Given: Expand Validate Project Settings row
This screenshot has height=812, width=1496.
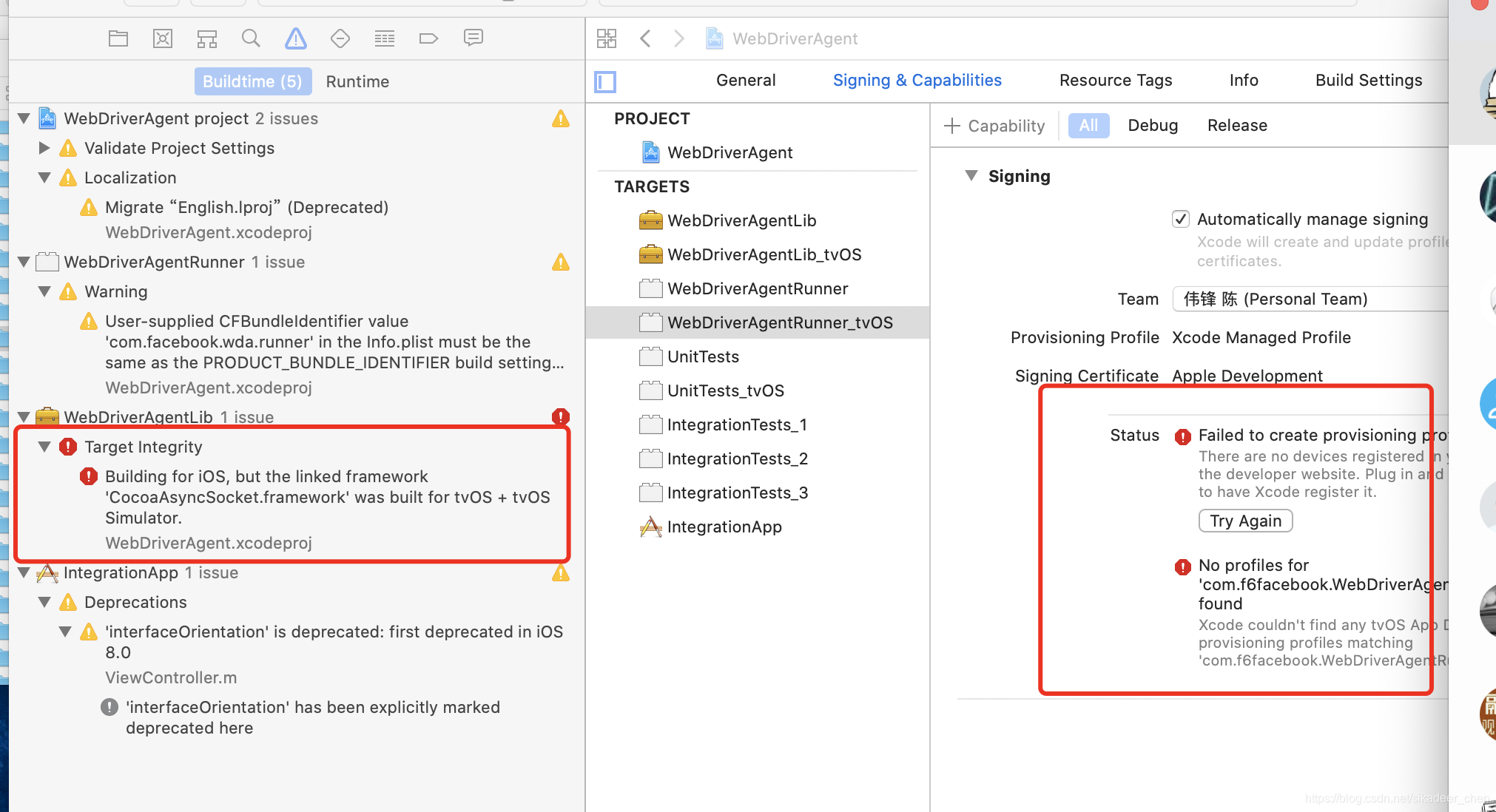Looking at the screenshot, I should tap(44, 148).
